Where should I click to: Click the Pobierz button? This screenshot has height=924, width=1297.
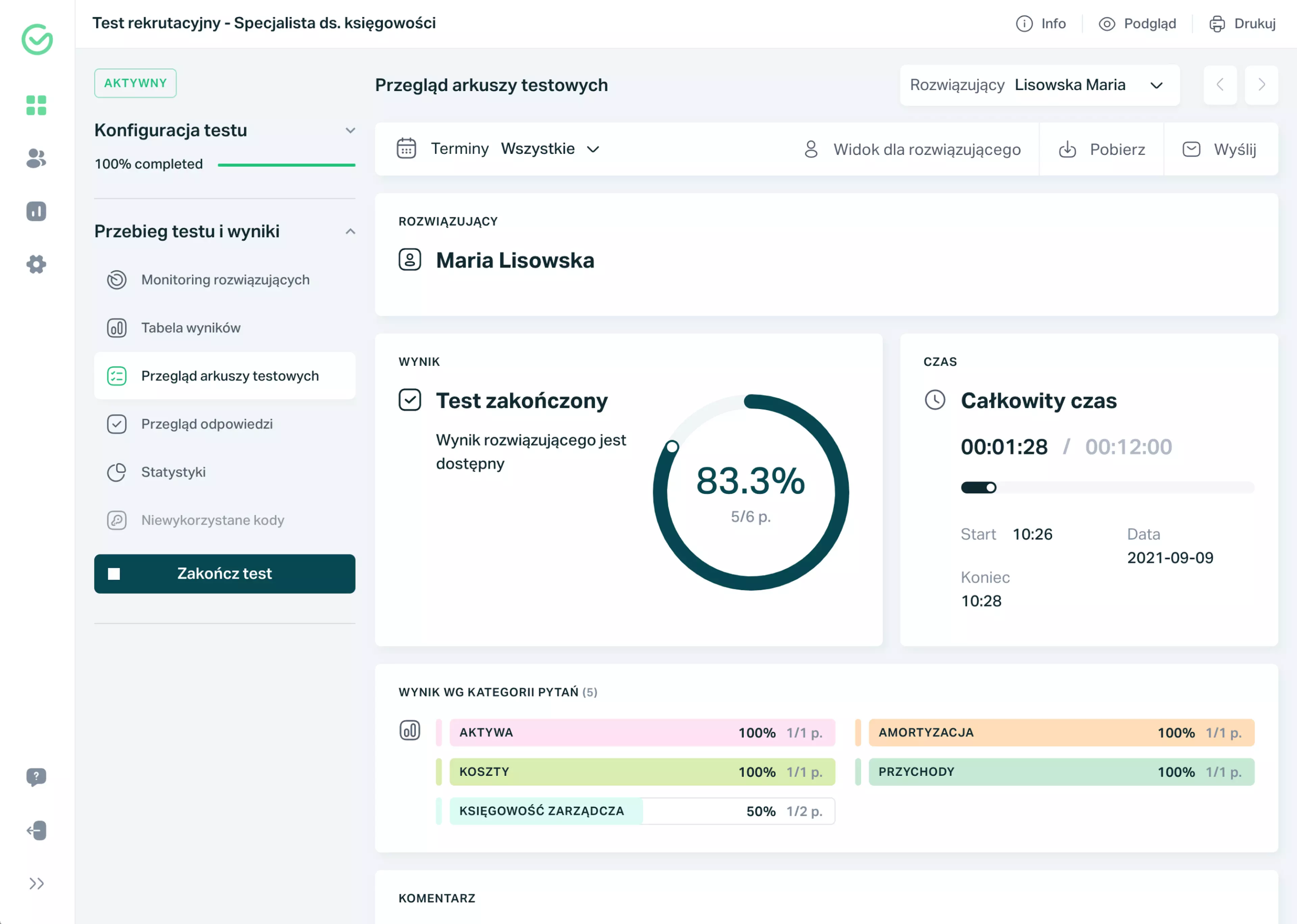[x=1101, y=149]
